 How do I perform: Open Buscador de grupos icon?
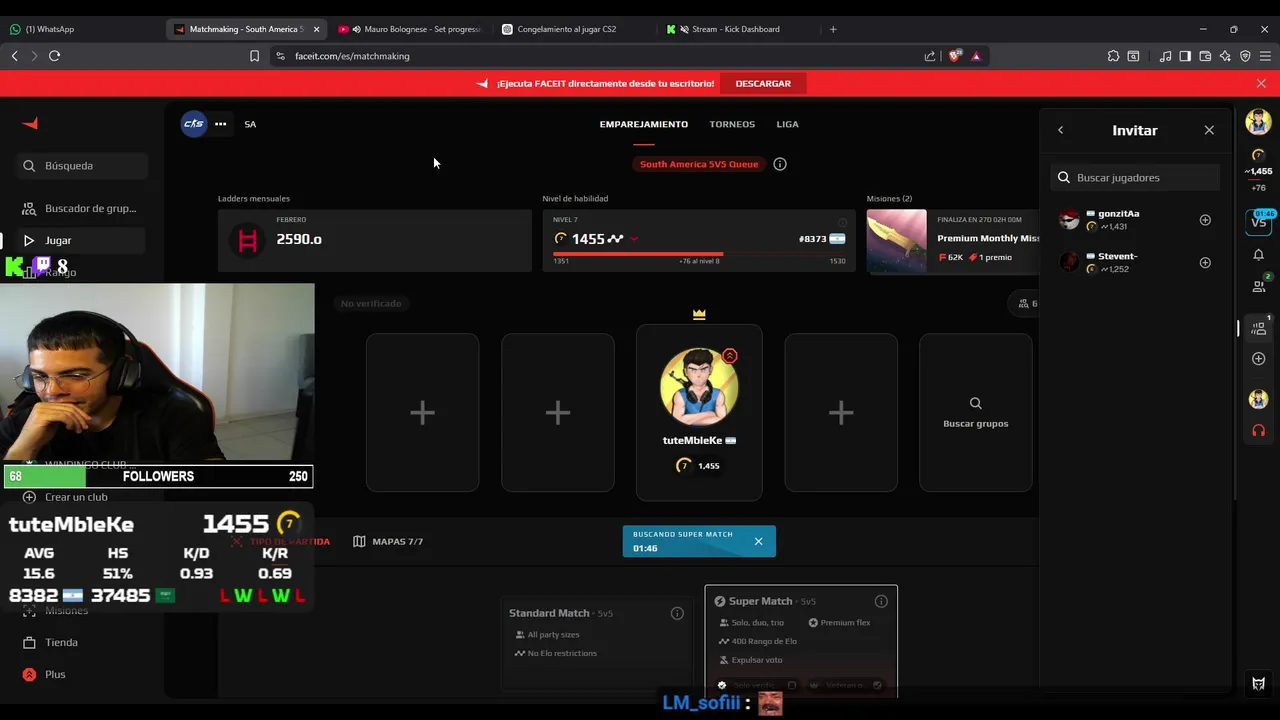tap(29, 208)
